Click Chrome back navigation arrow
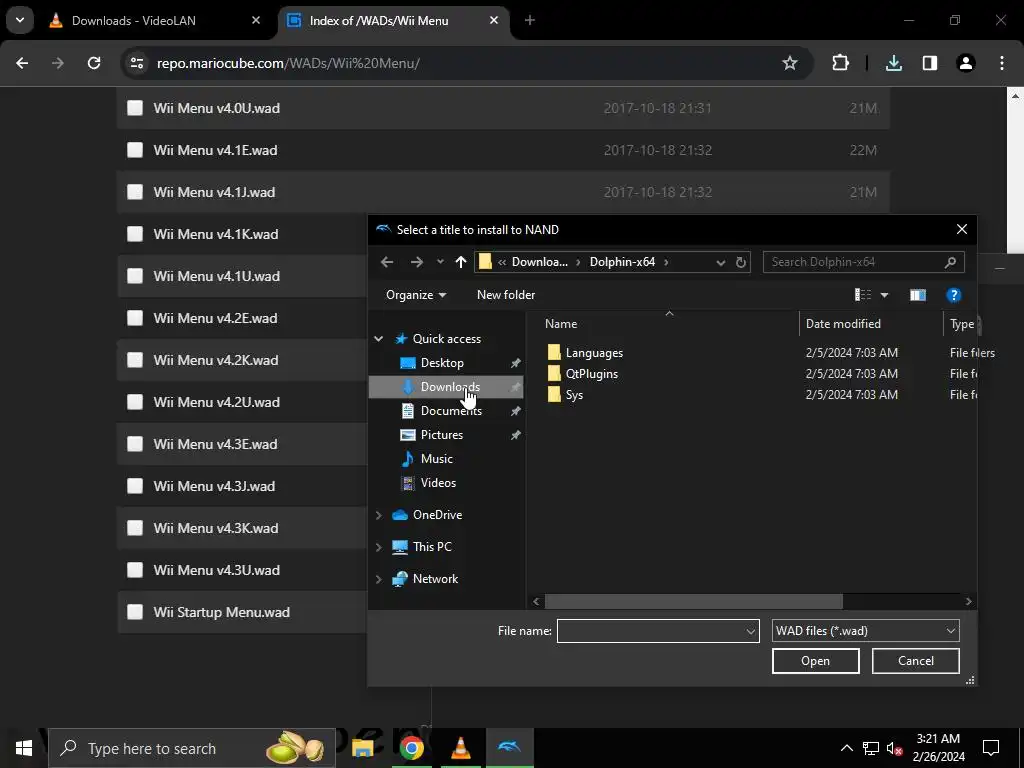 click(x=22, y=63)
